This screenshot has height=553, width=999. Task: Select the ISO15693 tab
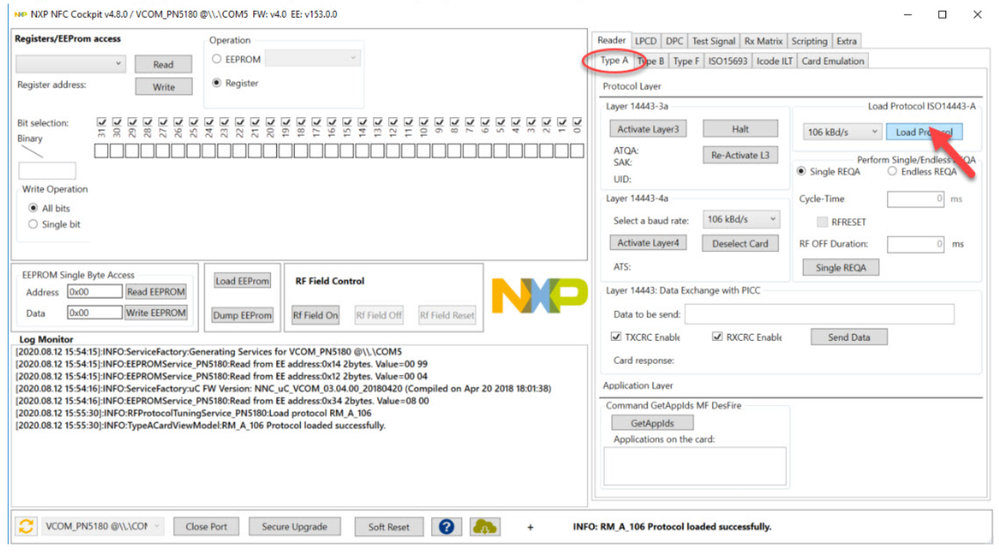[x=728, y=61]
